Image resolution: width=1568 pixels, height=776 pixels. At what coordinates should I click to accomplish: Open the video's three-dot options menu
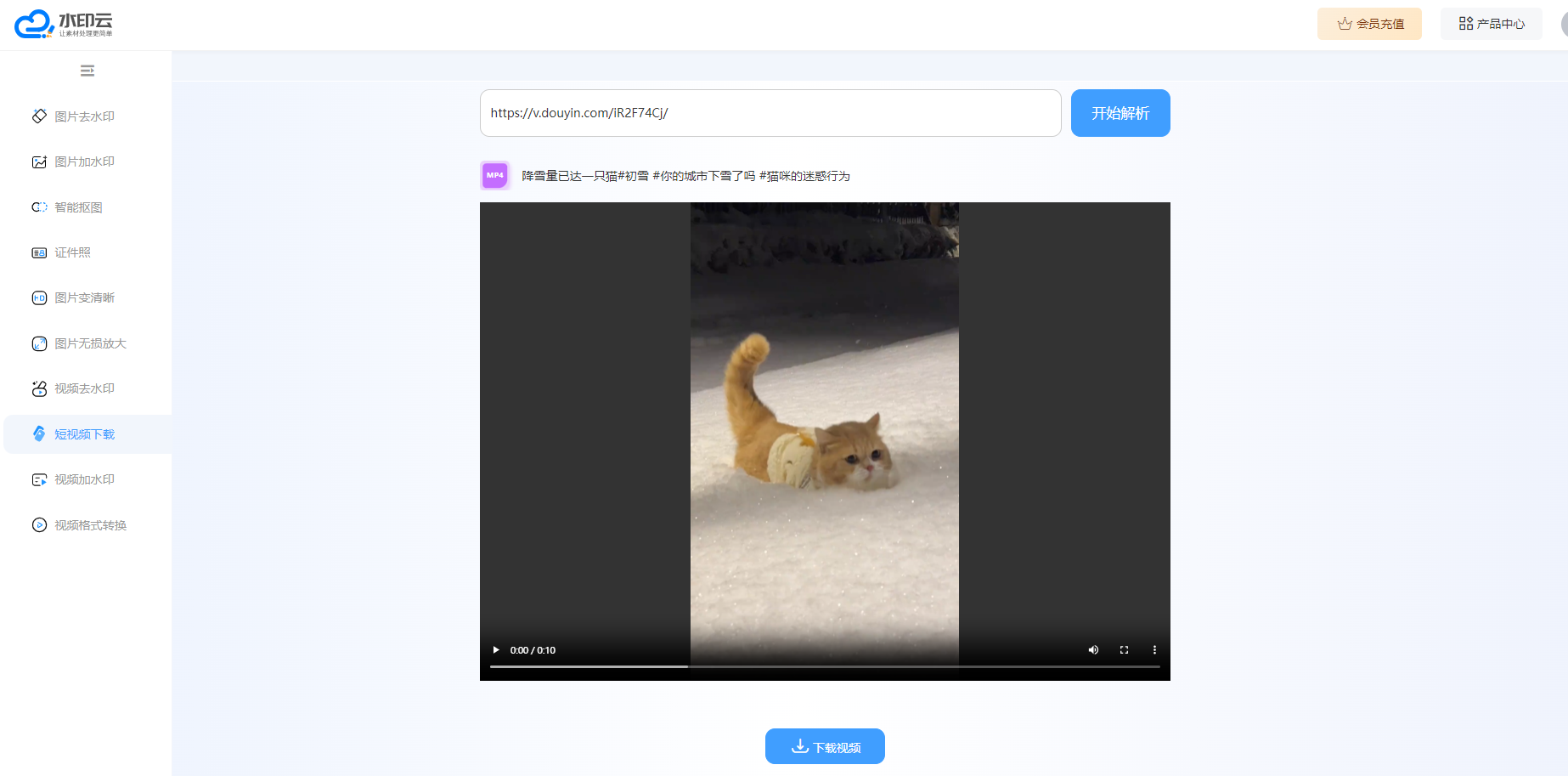point(1154,650)
